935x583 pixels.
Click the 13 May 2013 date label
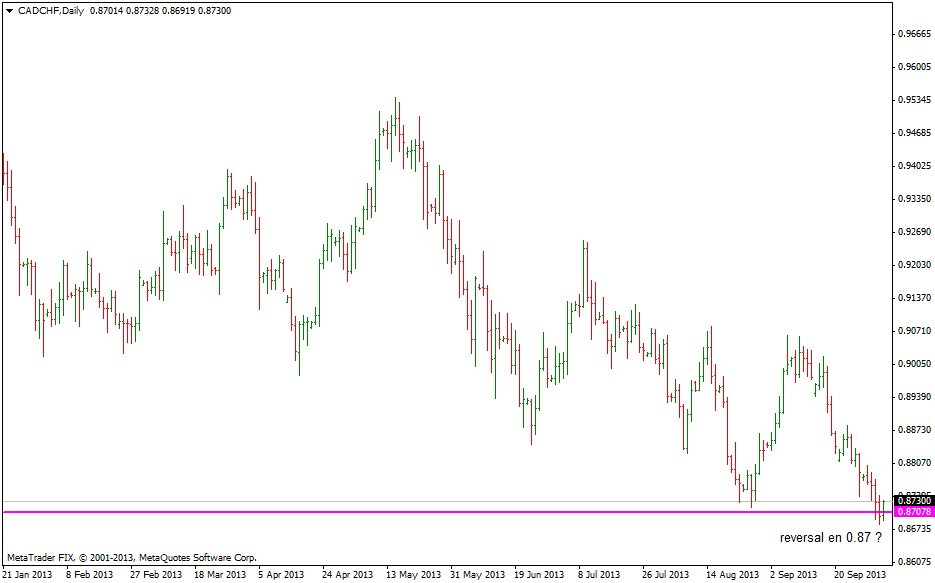pos(412,575)
